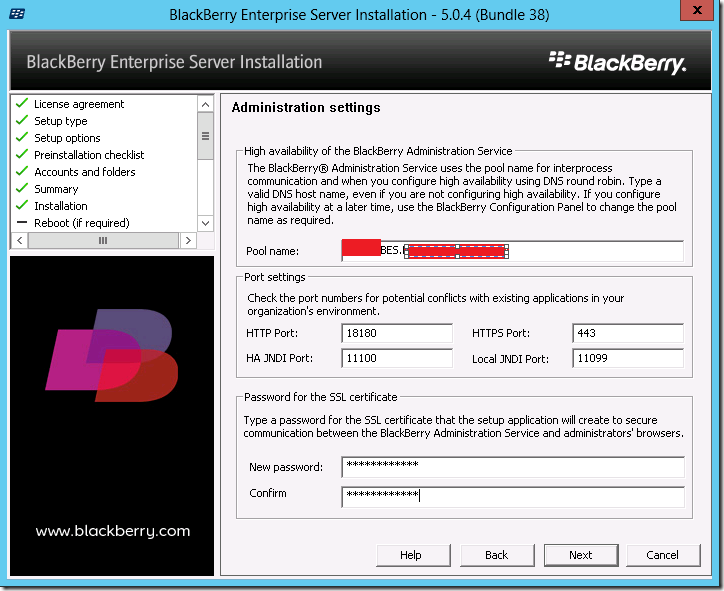The height and width of the screenshot is (591, 724).
Task: Open Help for administration settings
Action: (413, 555)
